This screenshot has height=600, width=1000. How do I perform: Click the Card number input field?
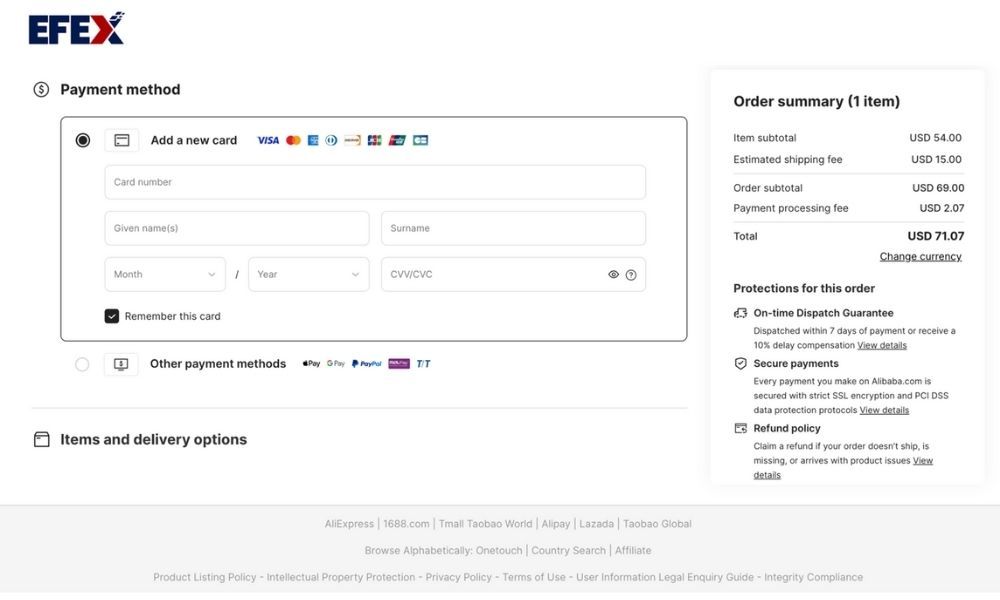coord(375,182)
